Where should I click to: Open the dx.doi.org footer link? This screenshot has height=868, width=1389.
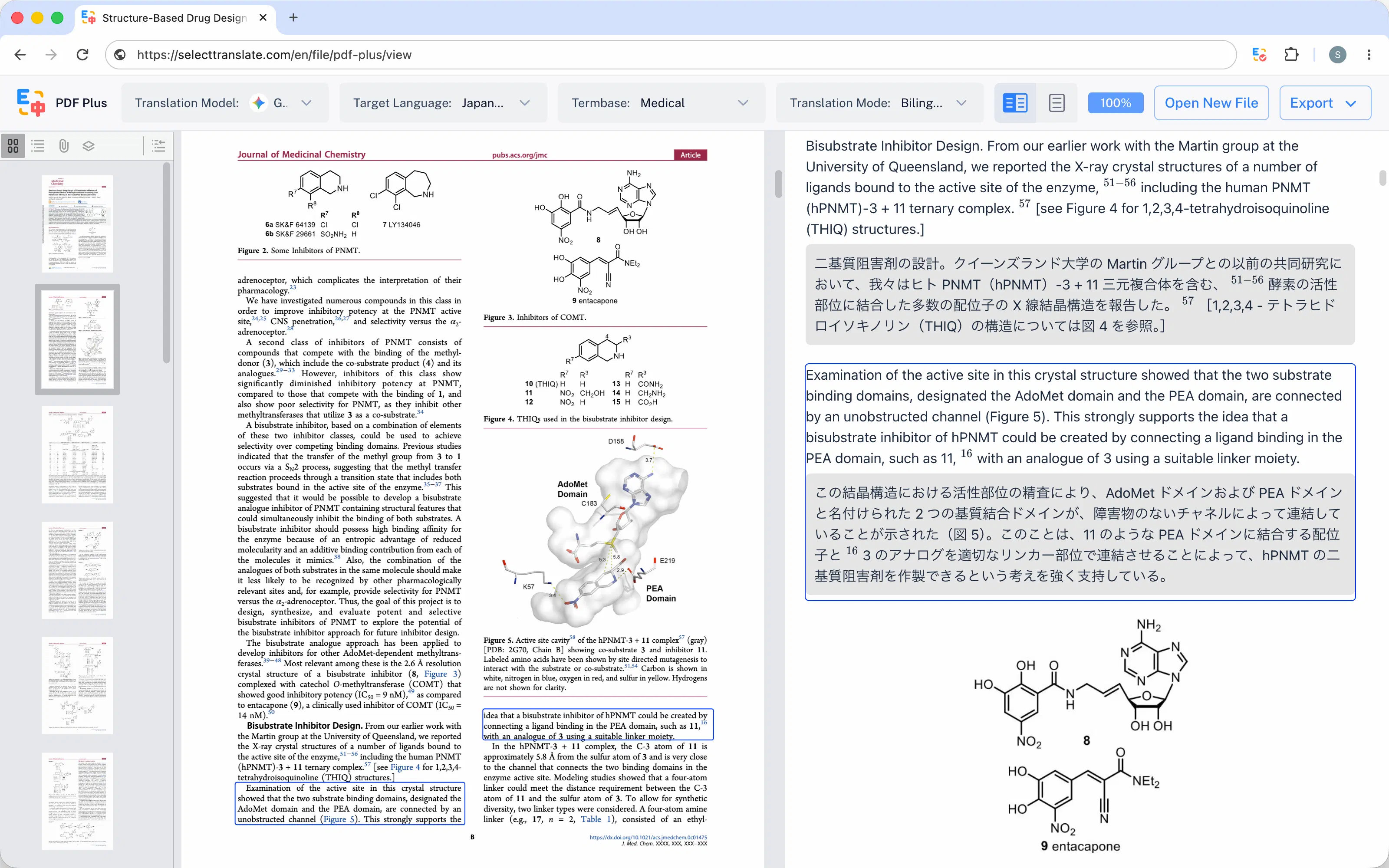coord(648,838)
